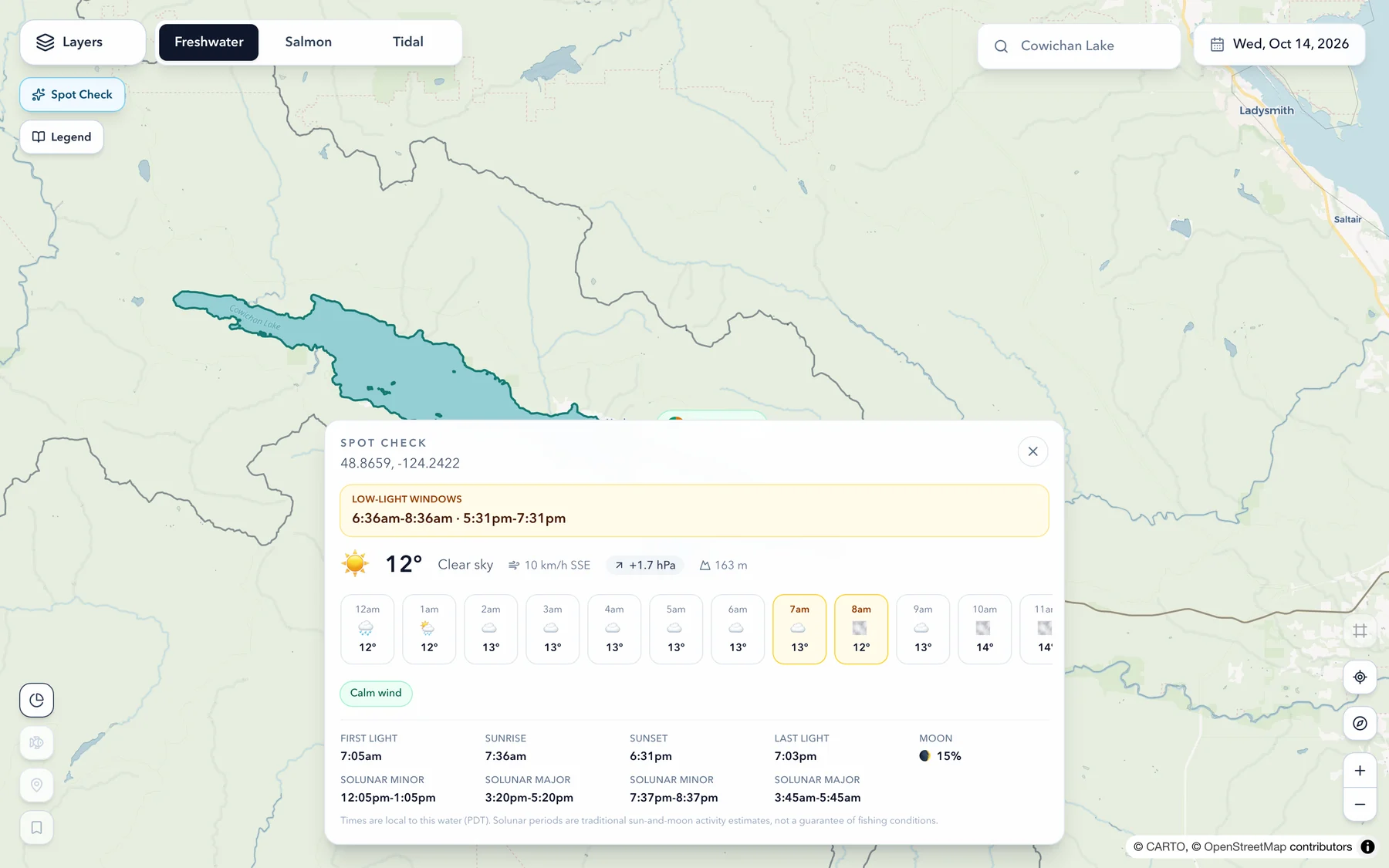Click the Ladysmith map label
Viewport: 1389px width, 868px height.
click(1266, 110)
